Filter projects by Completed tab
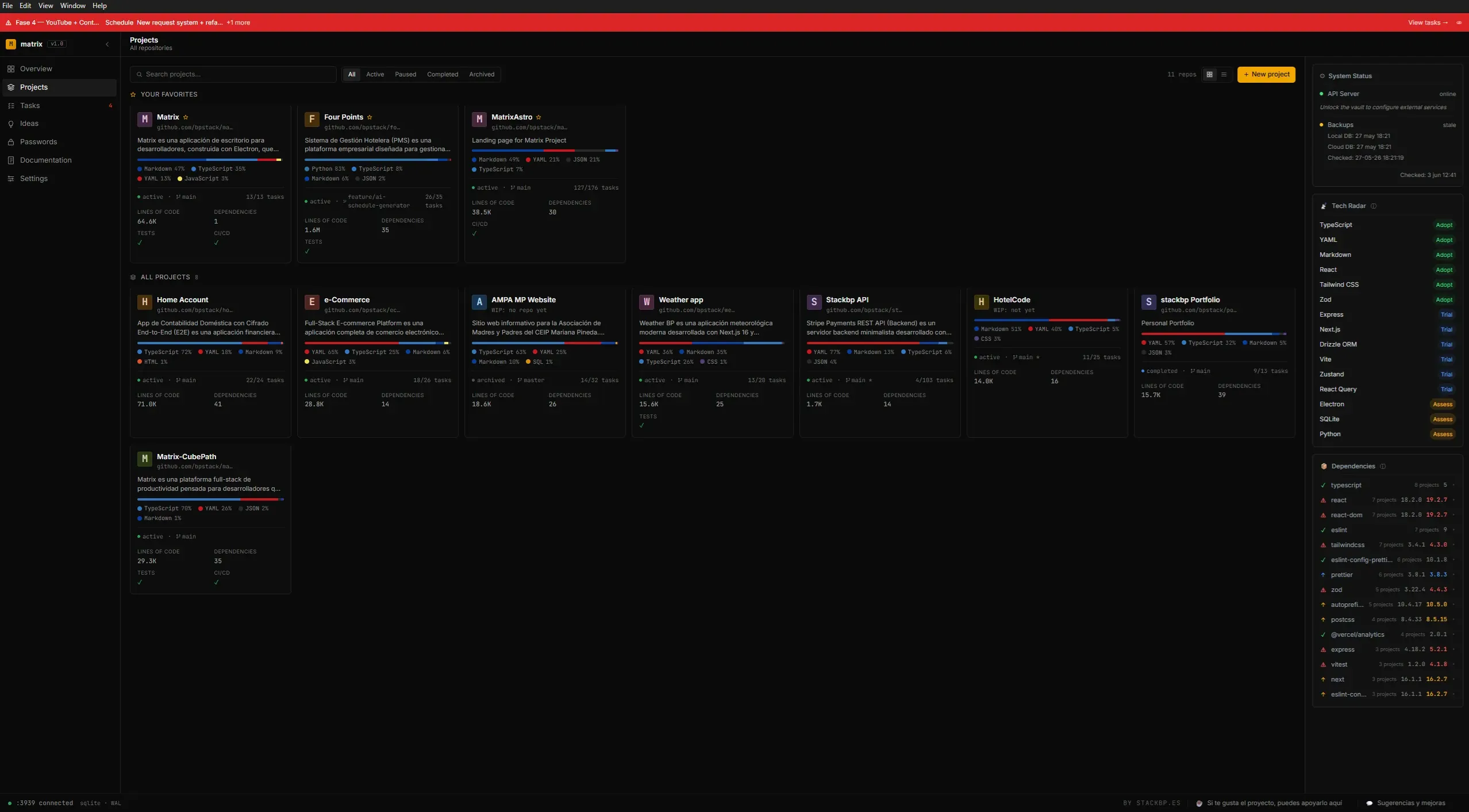This screenshot has height=812, width=1469. (443, 75)
